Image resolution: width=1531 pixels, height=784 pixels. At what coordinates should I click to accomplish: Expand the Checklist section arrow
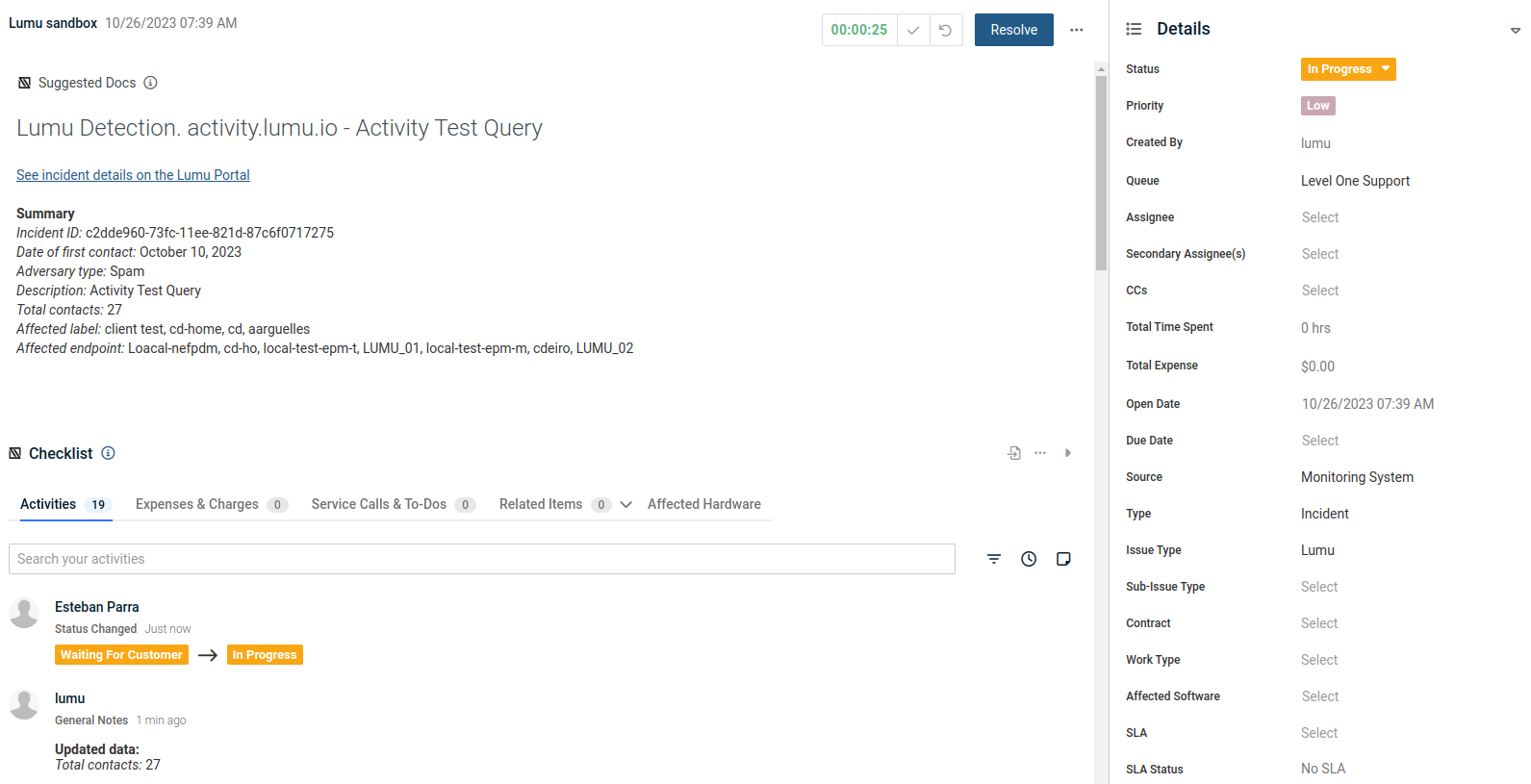pos(1067,453)
